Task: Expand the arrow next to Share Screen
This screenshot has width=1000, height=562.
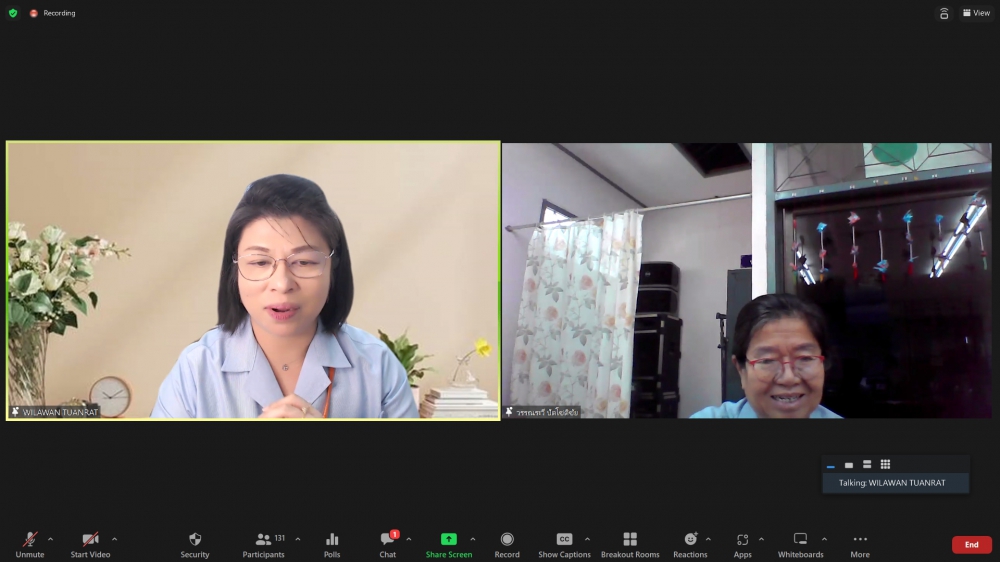Action: 473,539
